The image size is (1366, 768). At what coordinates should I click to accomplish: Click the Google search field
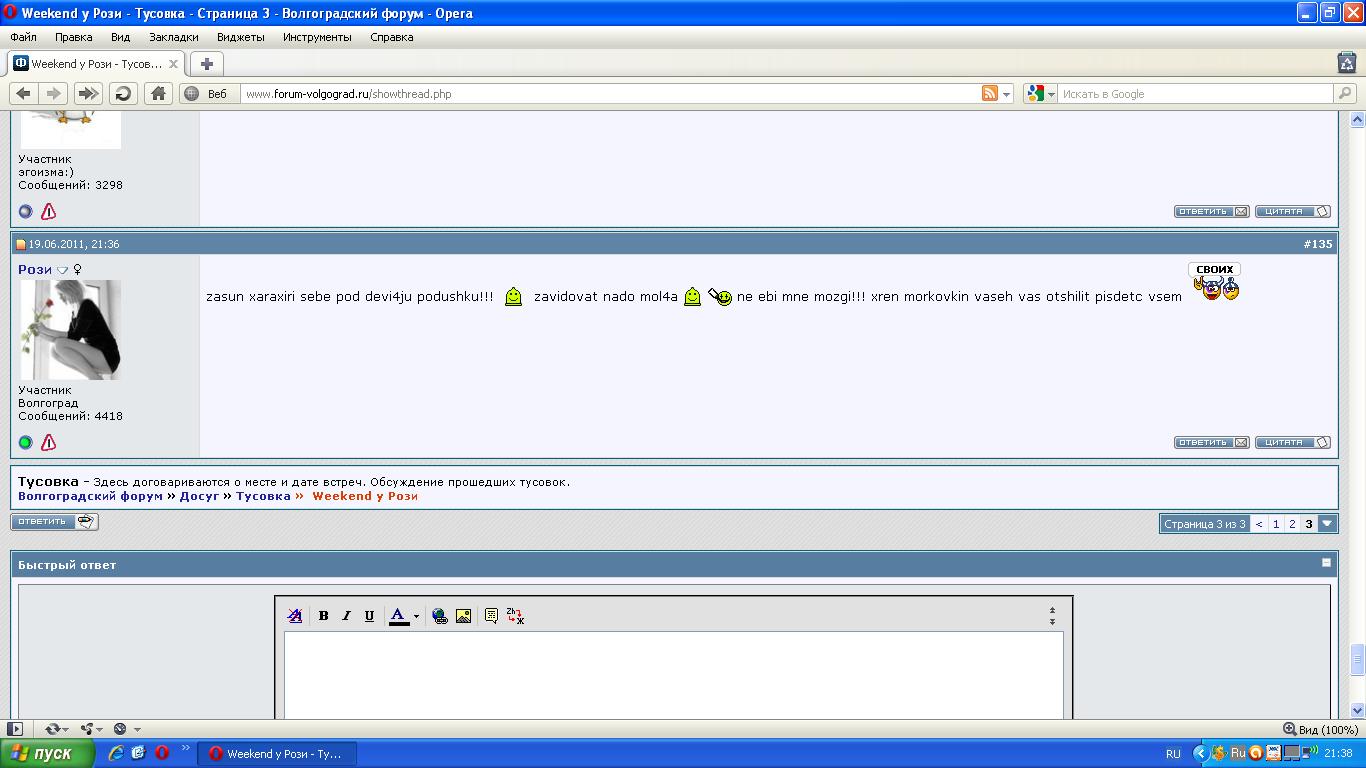pos(1196,94)
